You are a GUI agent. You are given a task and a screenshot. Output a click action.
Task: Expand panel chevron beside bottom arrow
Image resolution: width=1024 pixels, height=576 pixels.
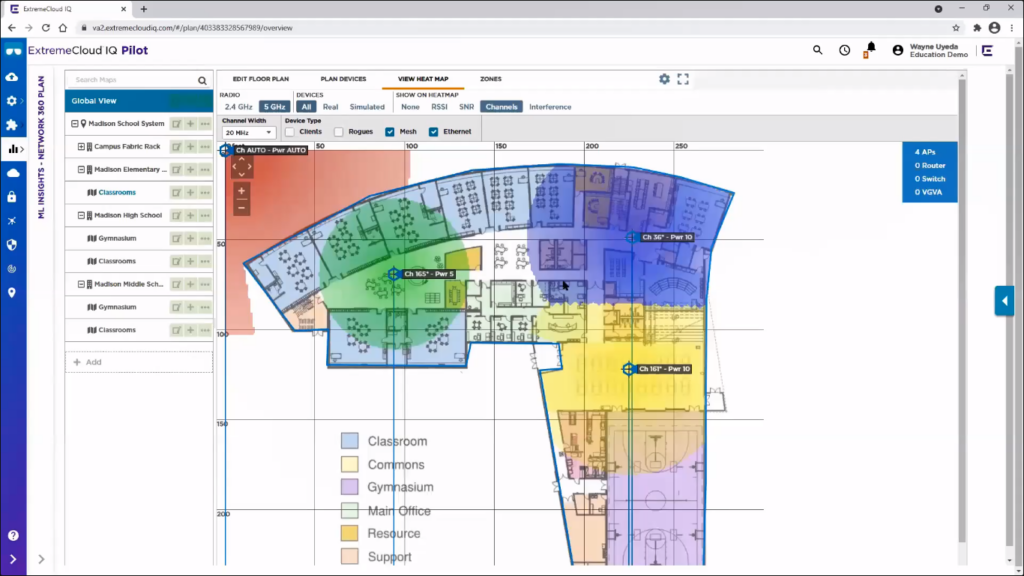point(41,559)
